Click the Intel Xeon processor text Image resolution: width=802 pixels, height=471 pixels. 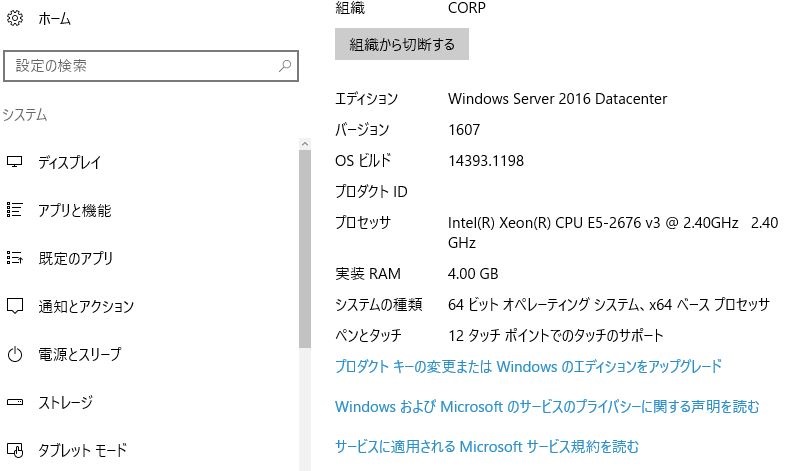tap(613, 233)
